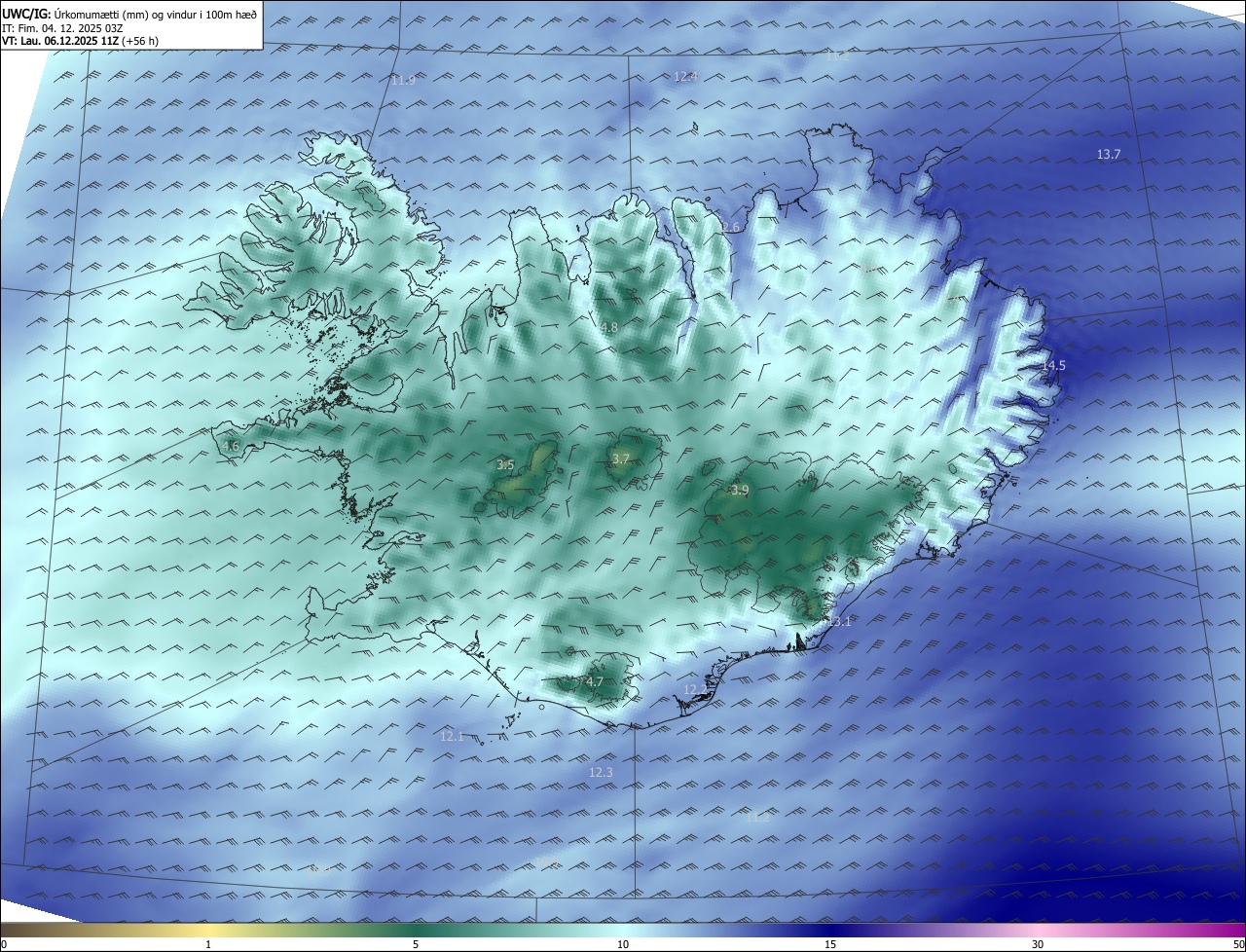
Task: Click the 3.9 value label
Action: coord(740,491)
